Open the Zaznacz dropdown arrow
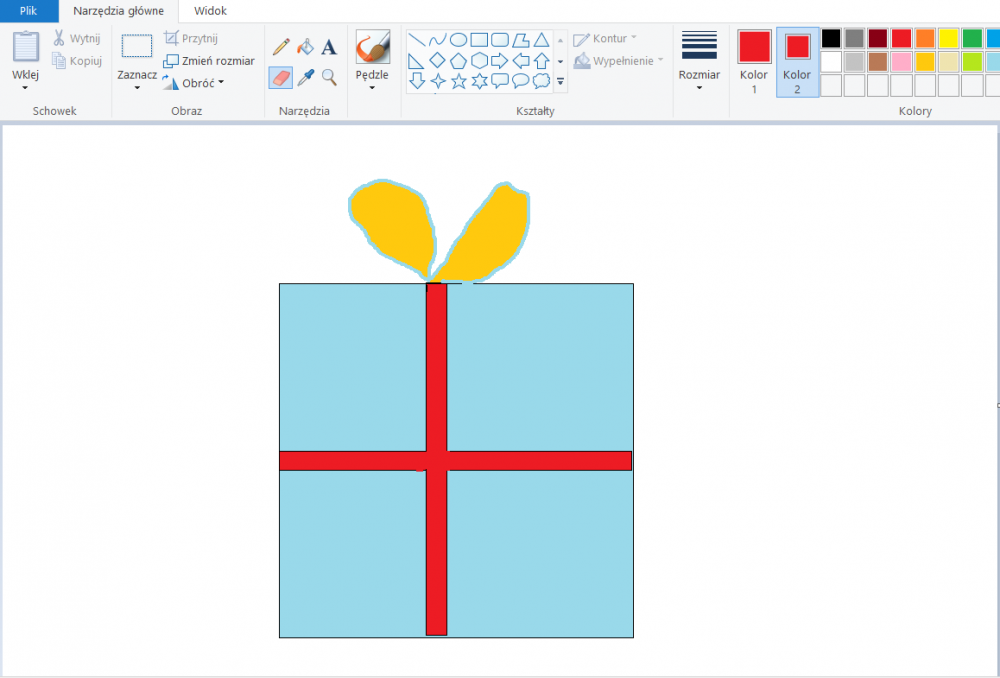 pyautogui.click(x=137, y=87)
